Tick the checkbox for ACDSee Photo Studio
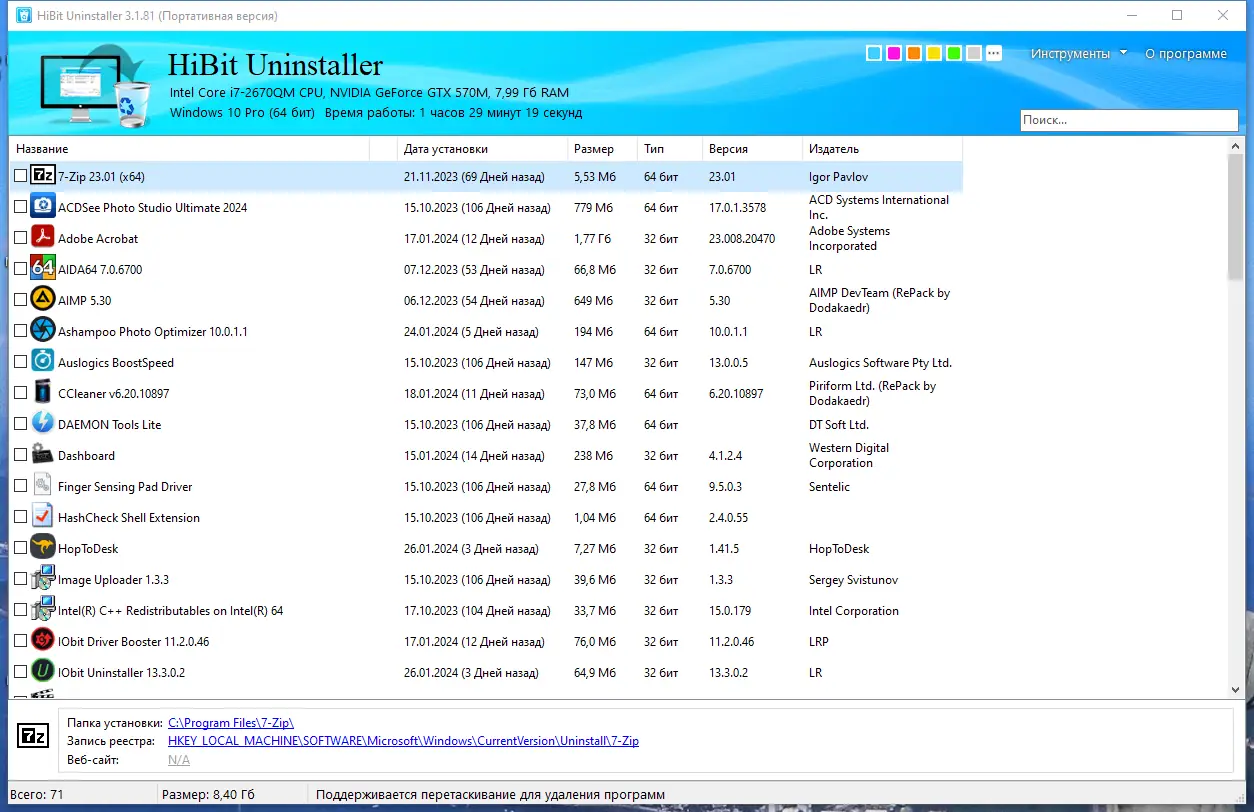1254x812 pixels. tap(21, 207)
